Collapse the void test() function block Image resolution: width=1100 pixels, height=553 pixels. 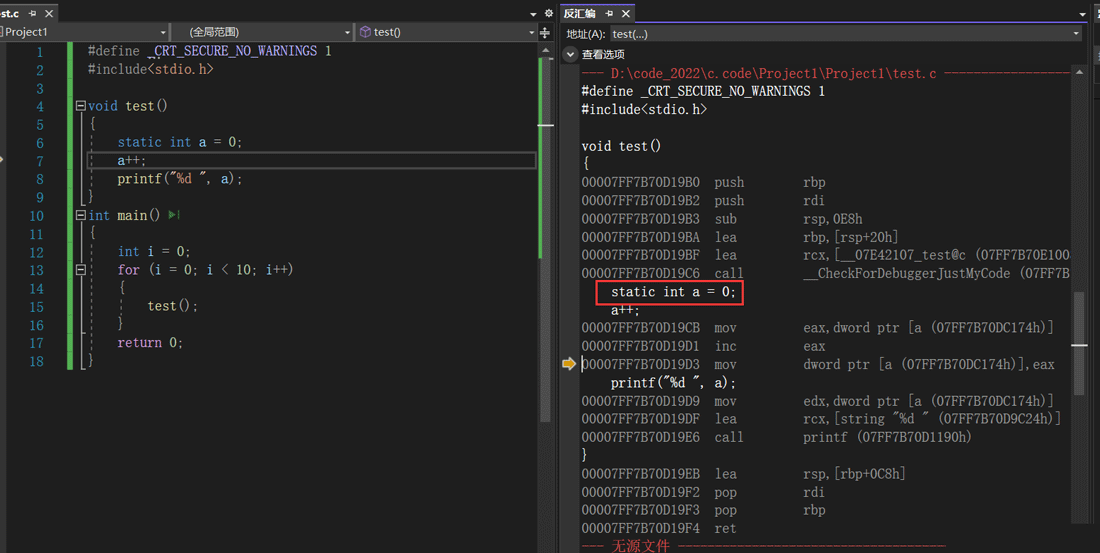click(81, 106)
